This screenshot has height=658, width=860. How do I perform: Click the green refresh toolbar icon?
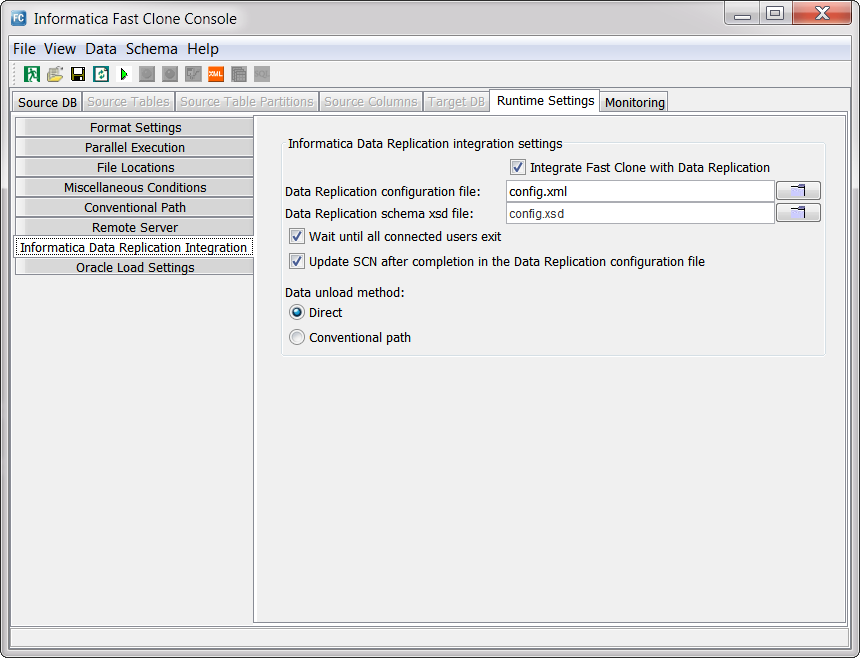tap(101, 74)
